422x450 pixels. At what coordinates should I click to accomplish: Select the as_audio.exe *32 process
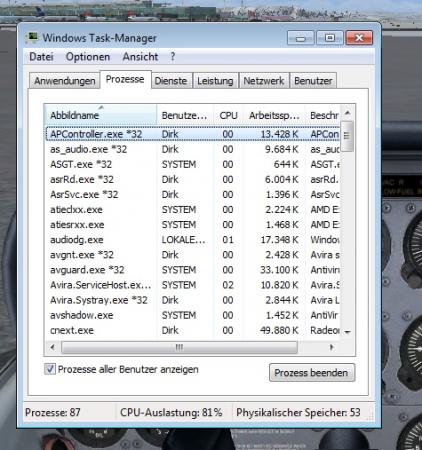(193, 149)
